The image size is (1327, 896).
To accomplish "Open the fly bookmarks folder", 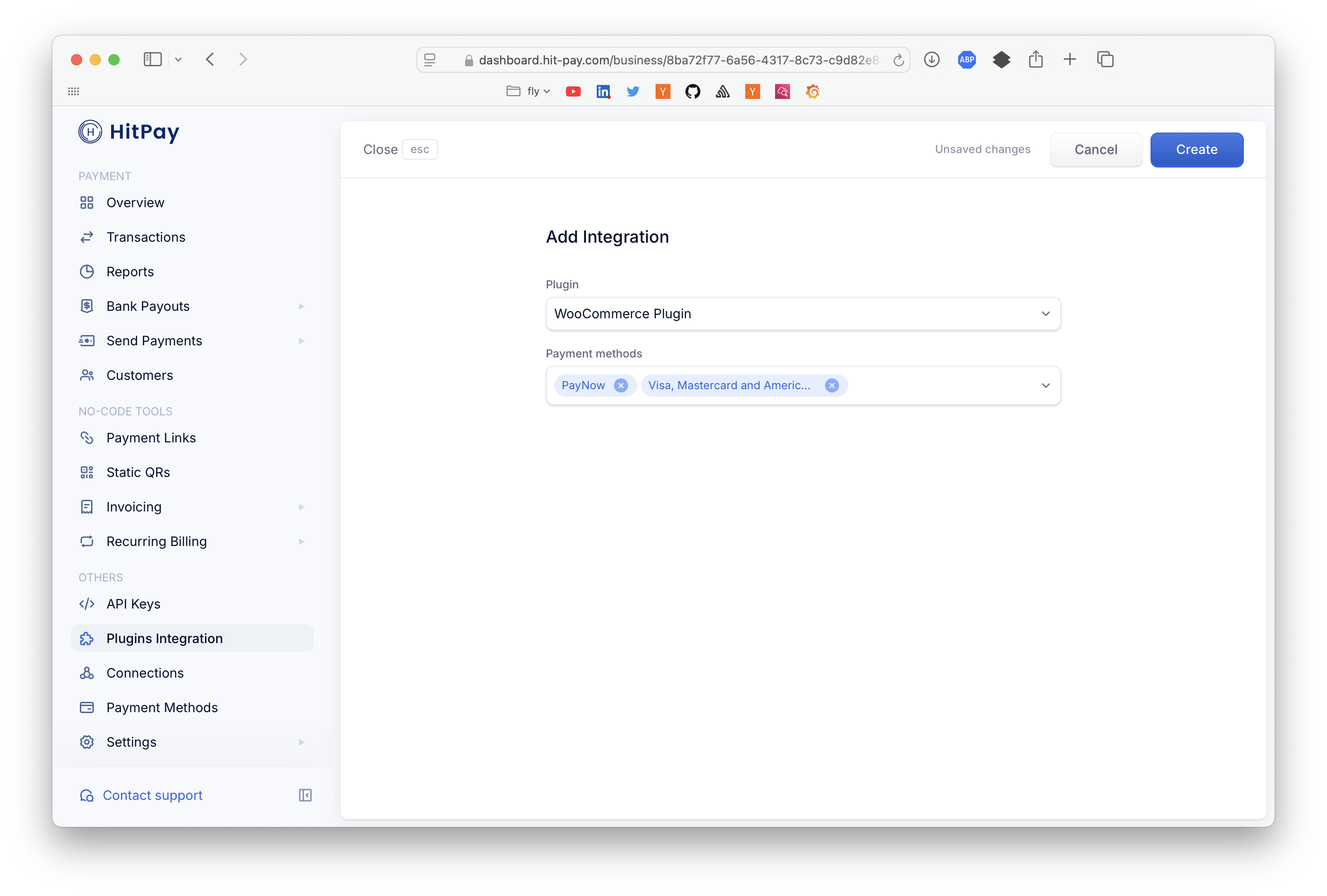I will point(528,91).
